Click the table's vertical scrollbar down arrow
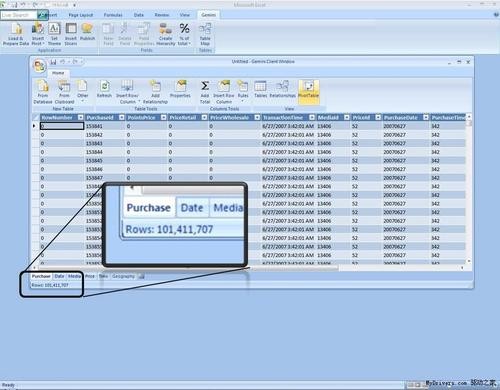Viewport: 500px width, 390px height. tap(469, 261)
